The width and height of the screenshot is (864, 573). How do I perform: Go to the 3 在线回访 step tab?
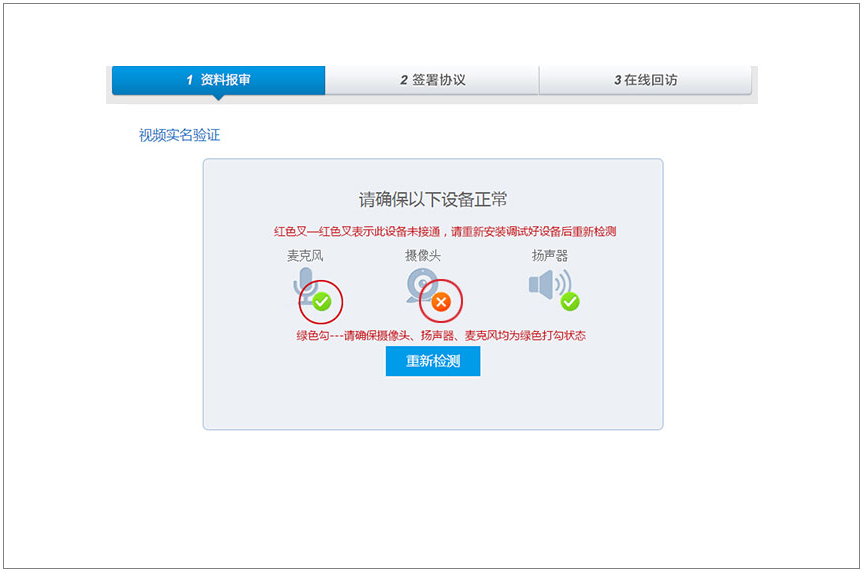point(645,80)
